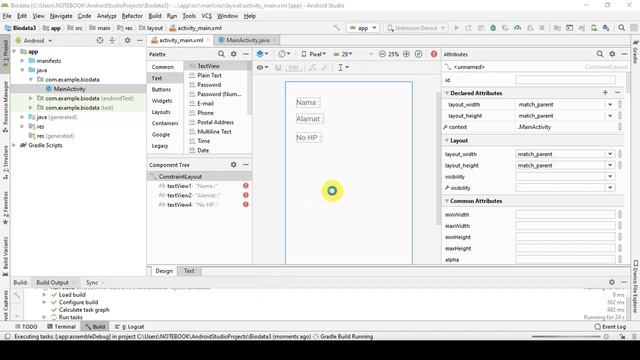Select Buttons category in Palette

point(161,89)
